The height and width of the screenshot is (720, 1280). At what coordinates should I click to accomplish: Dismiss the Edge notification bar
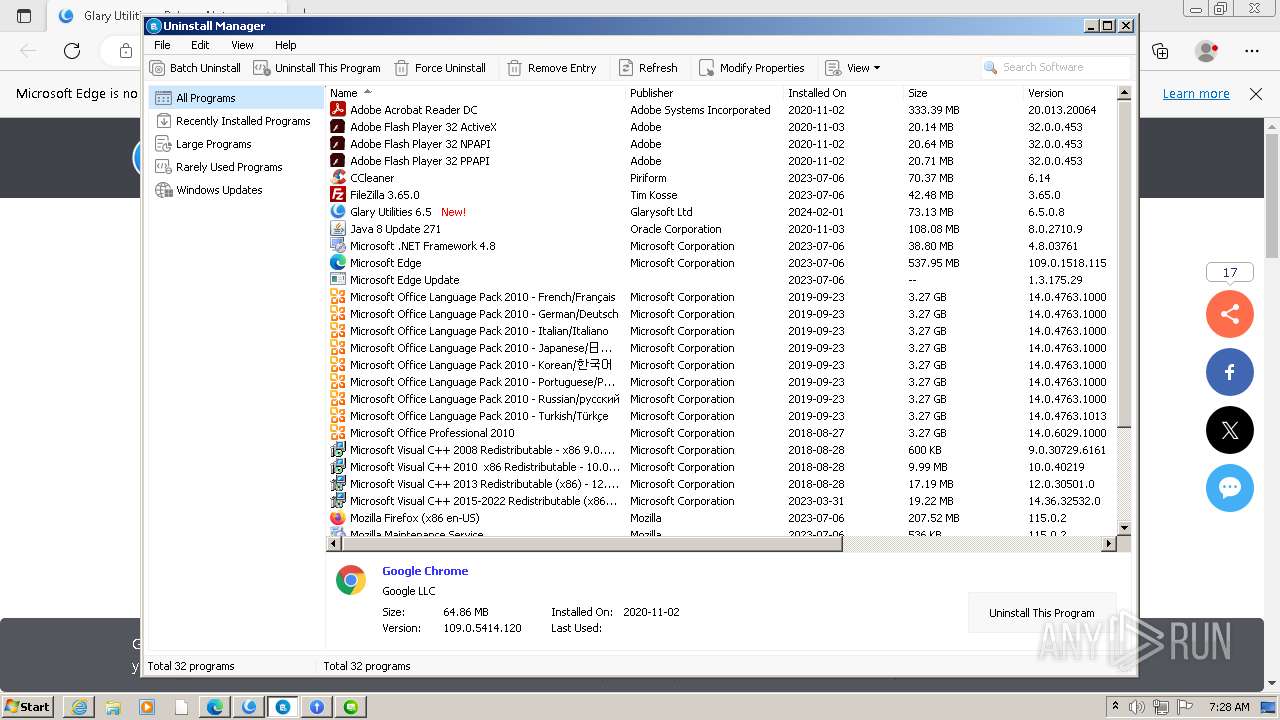[1256, 93]
